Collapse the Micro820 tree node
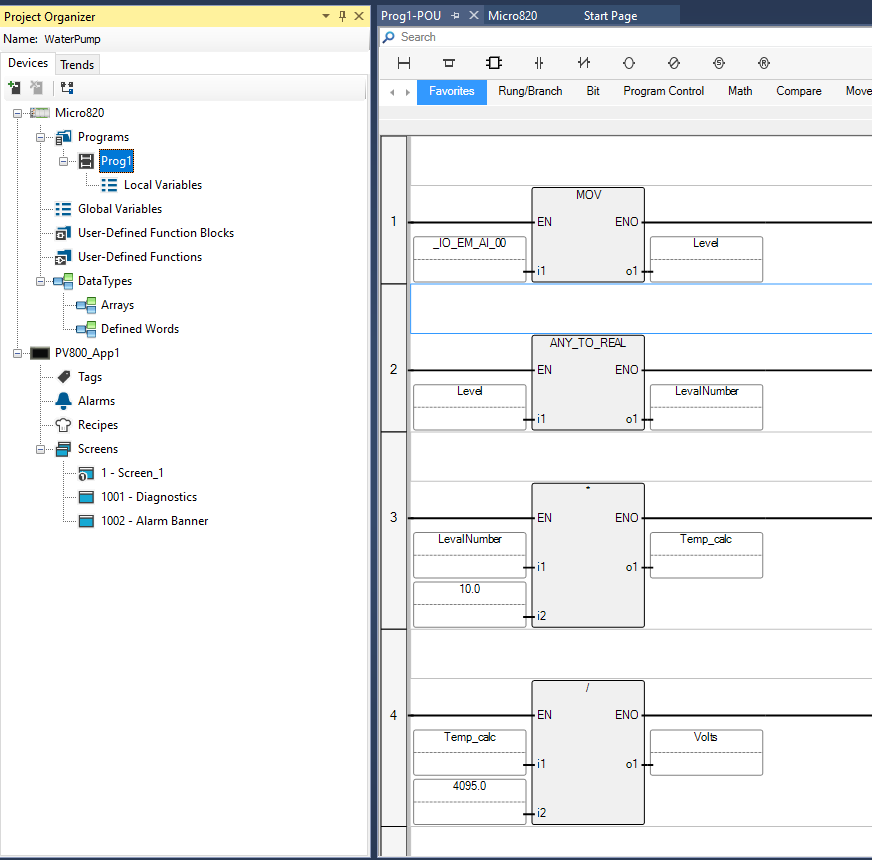 (x=17, y=113)
